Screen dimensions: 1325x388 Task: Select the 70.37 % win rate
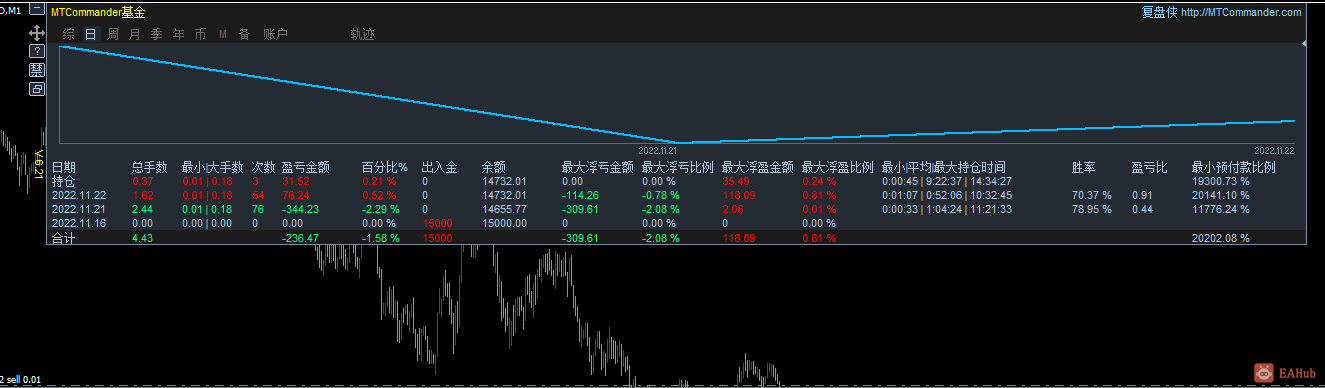coord(1091,195)
